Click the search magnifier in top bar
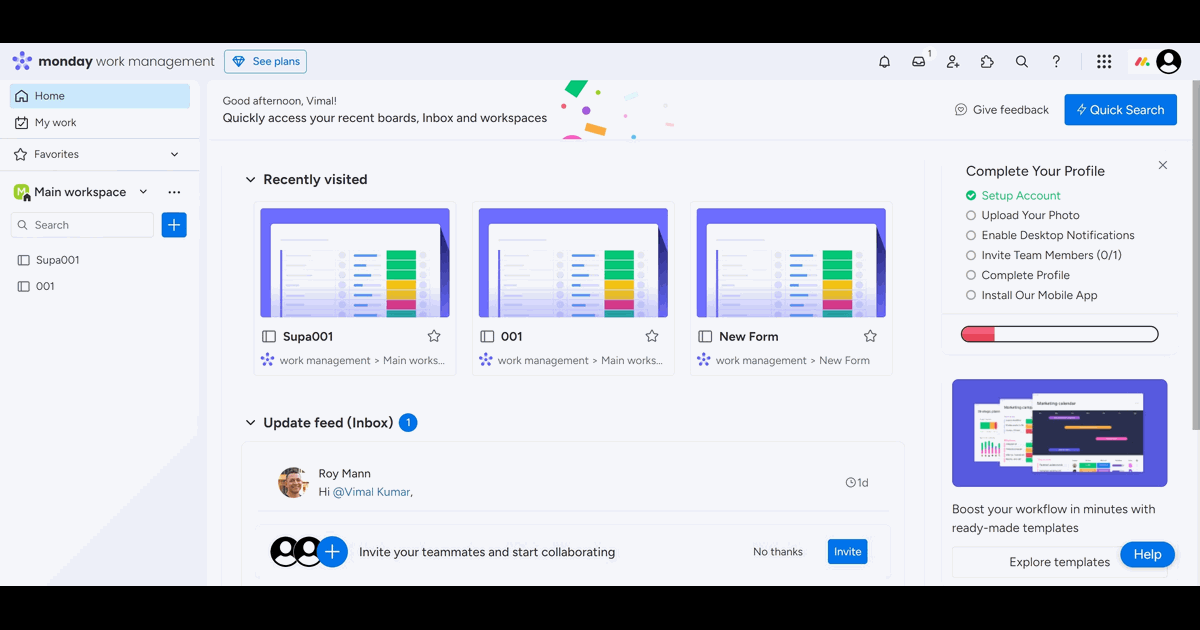Screen dimensions: 1200x630 pyautogui.click(x=1022, y=62)
